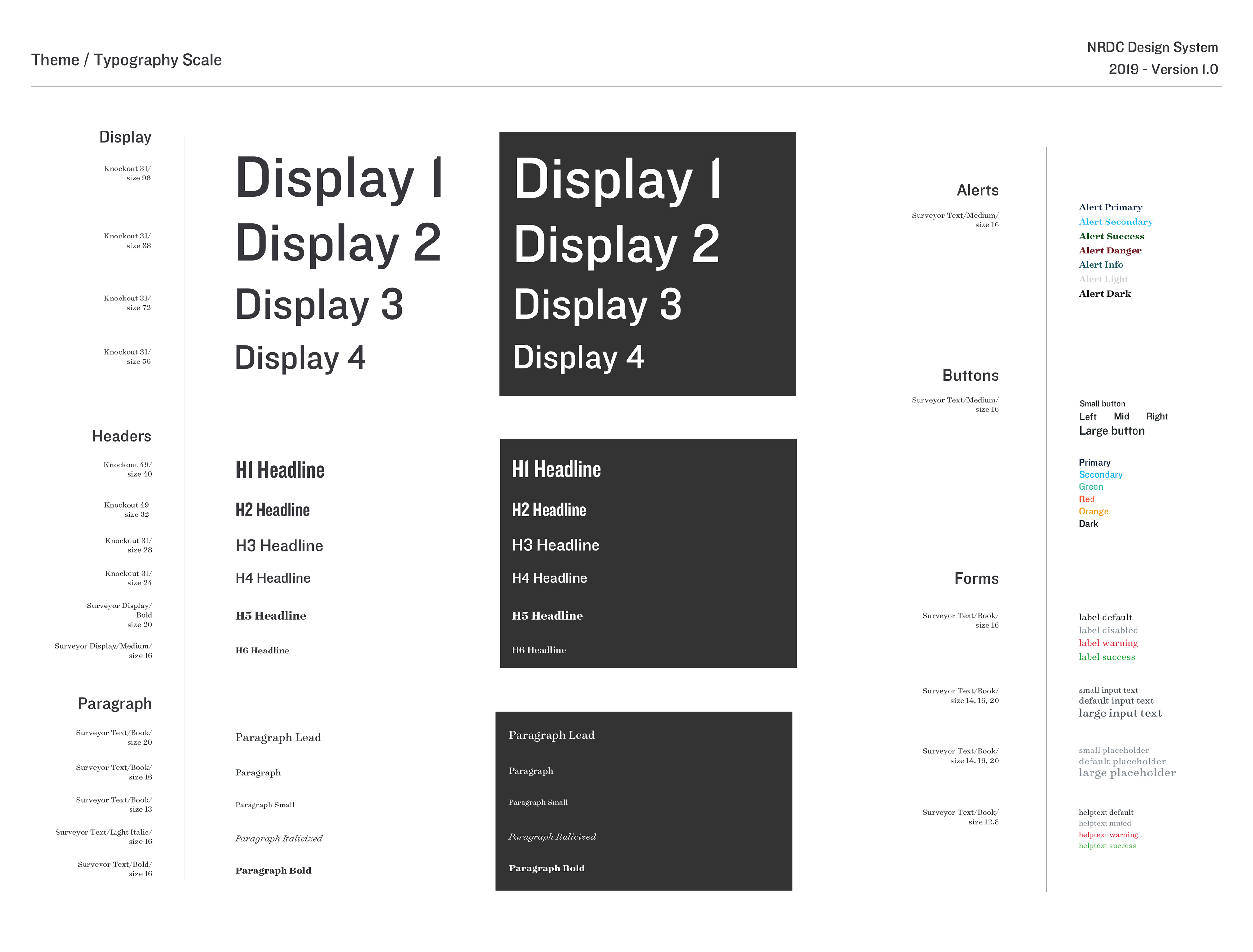Image resolution: width=1253 pixels, height=952 pixels.
Task: Click 'H4 Headline' on the white background
Action: tap(273, 578)
